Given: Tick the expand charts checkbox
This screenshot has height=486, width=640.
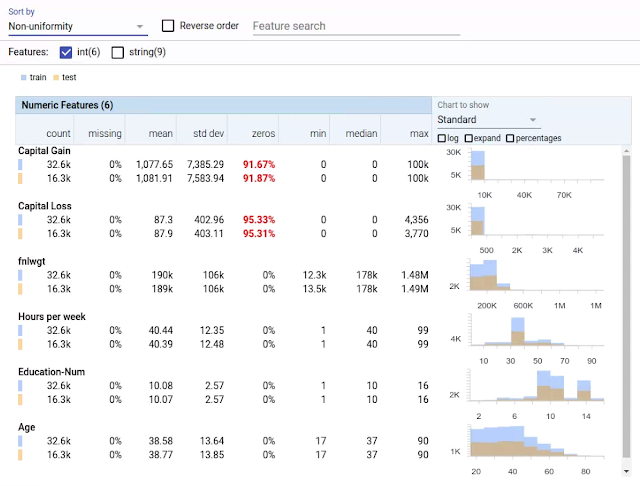Looking at the screenshot, I should pyautogui.click(x=469, y=138).
